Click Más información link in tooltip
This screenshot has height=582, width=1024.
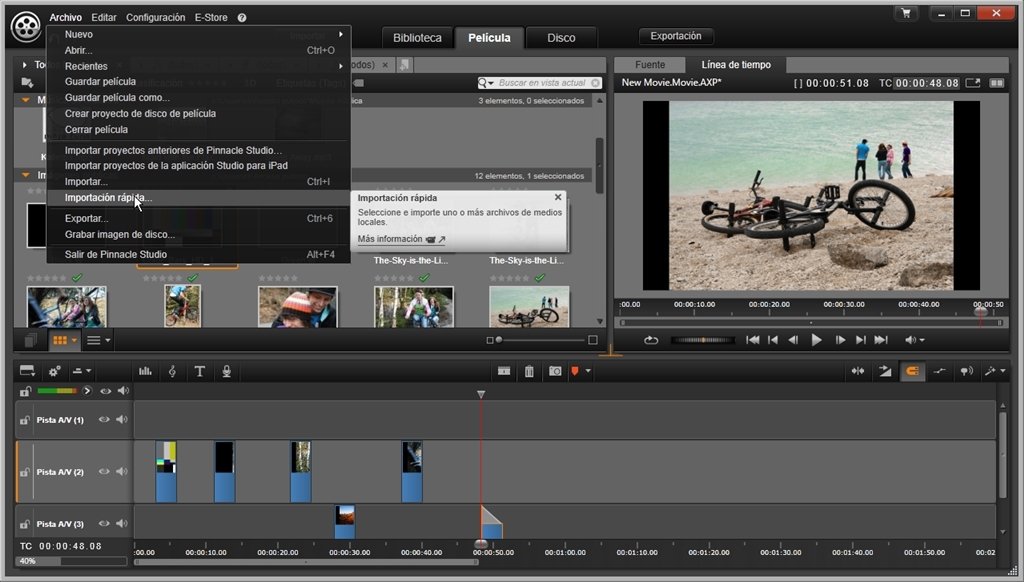401,239
